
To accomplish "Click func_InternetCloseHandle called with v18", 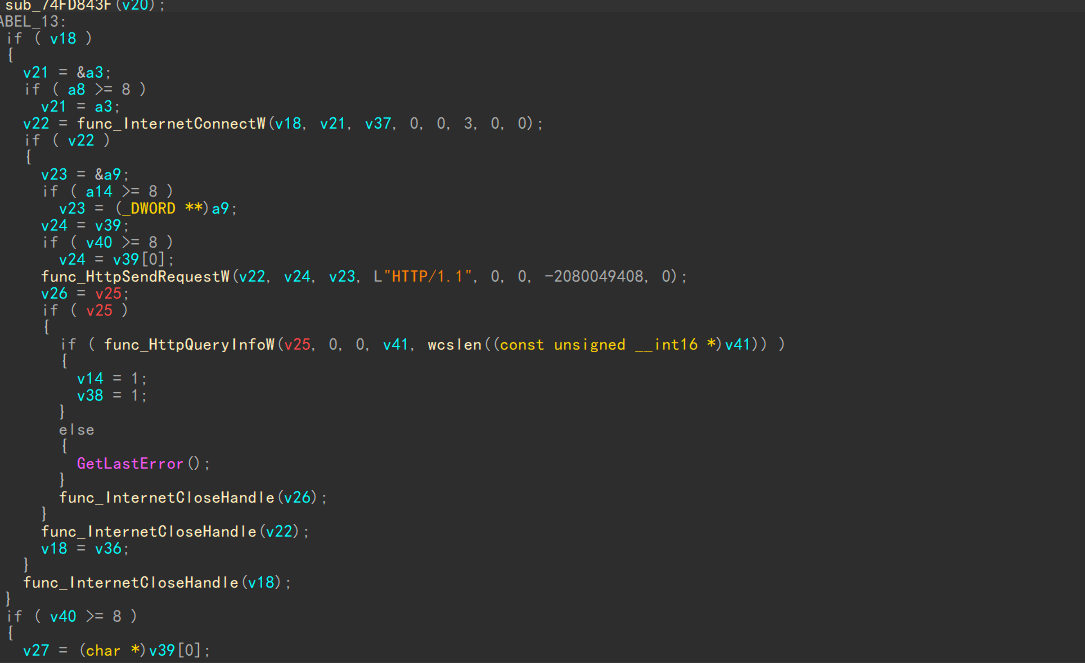I will 130,582.
